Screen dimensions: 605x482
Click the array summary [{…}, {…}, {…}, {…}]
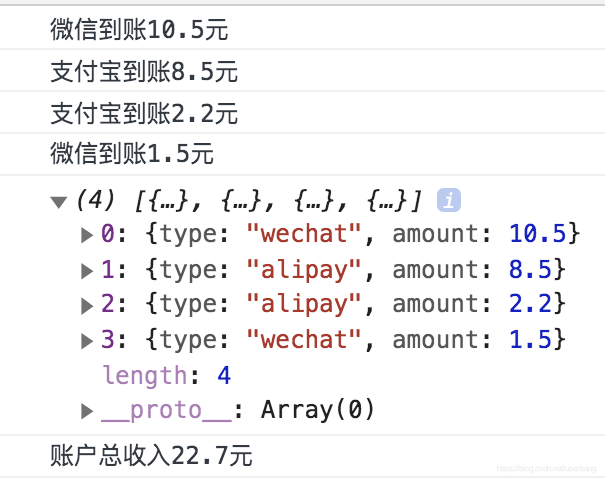click(x=278, y=201)
